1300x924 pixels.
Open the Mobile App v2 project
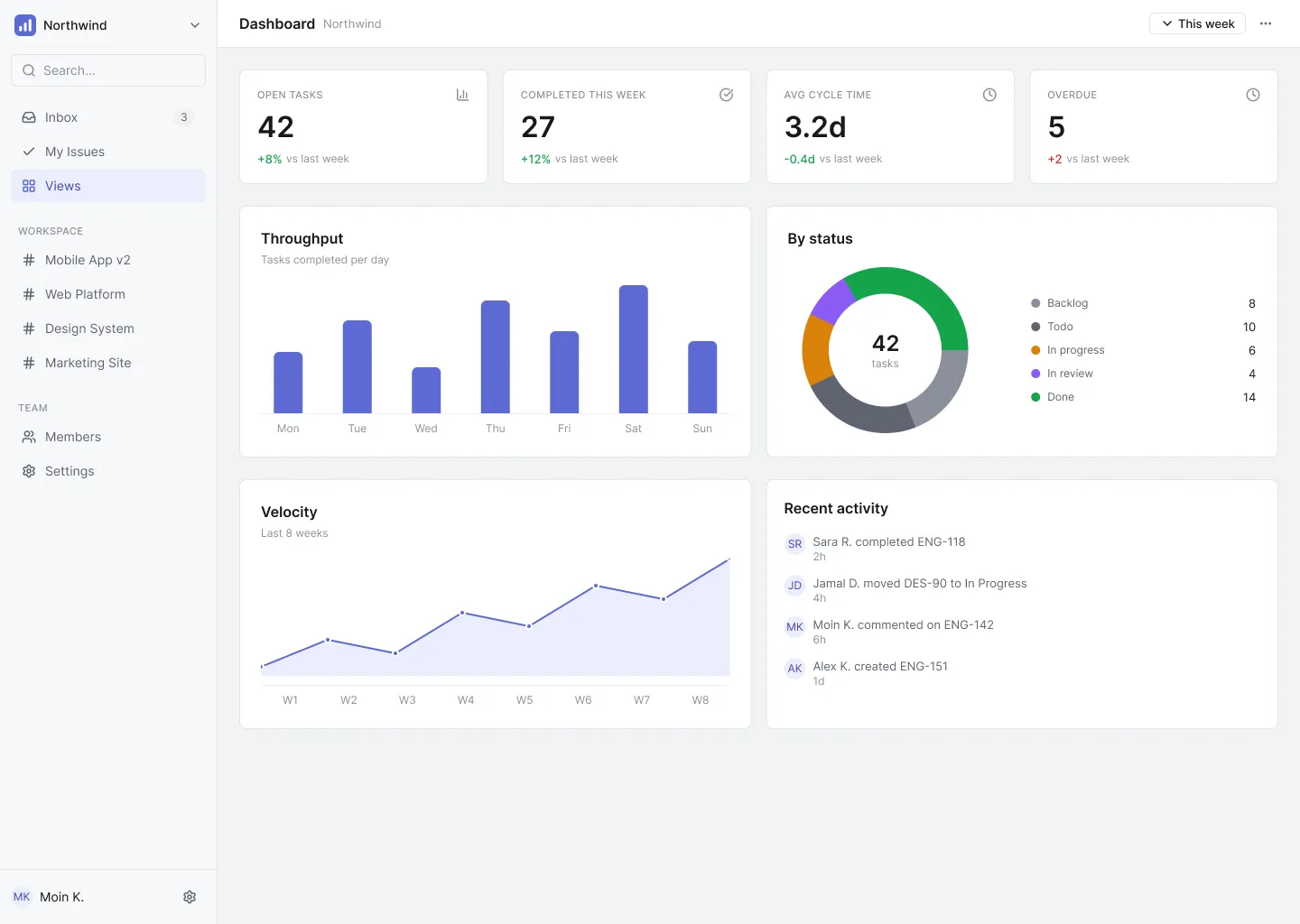coord(108,260)
